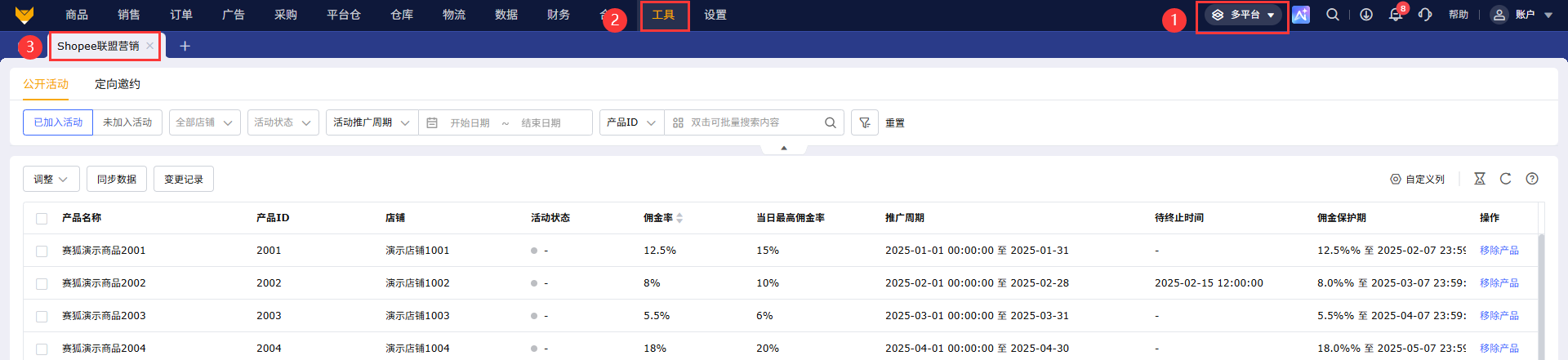Screen dimensions: 1568x360
Task: Open the 活动推广周期 dropdown
Action: point(372,122)
